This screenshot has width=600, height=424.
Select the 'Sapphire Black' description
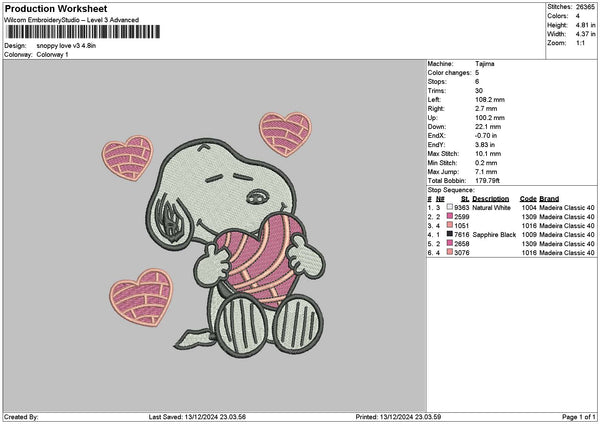[494, 235]
